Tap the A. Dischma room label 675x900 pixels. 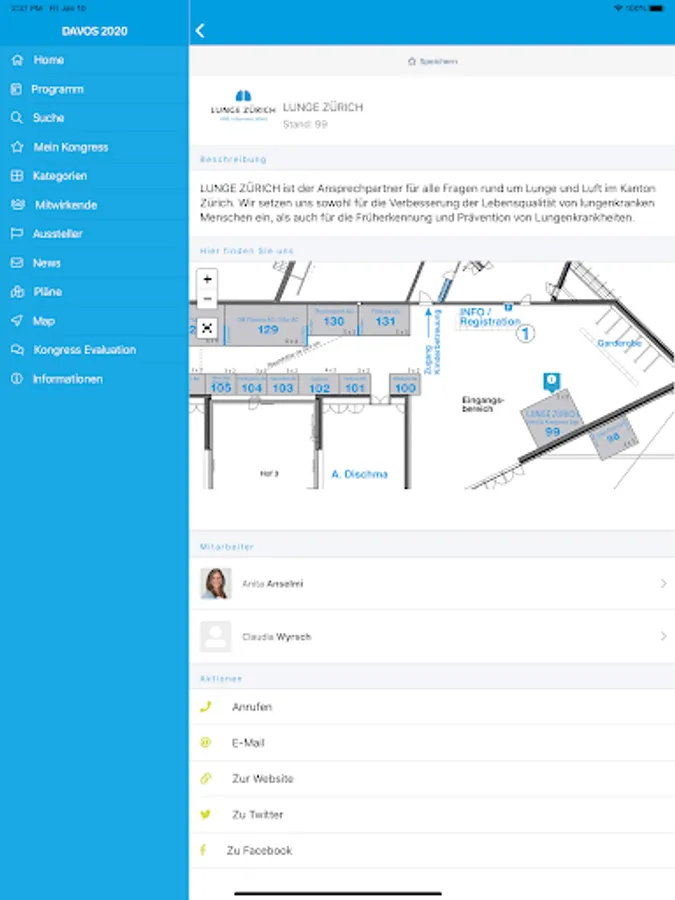coord(359,474)
